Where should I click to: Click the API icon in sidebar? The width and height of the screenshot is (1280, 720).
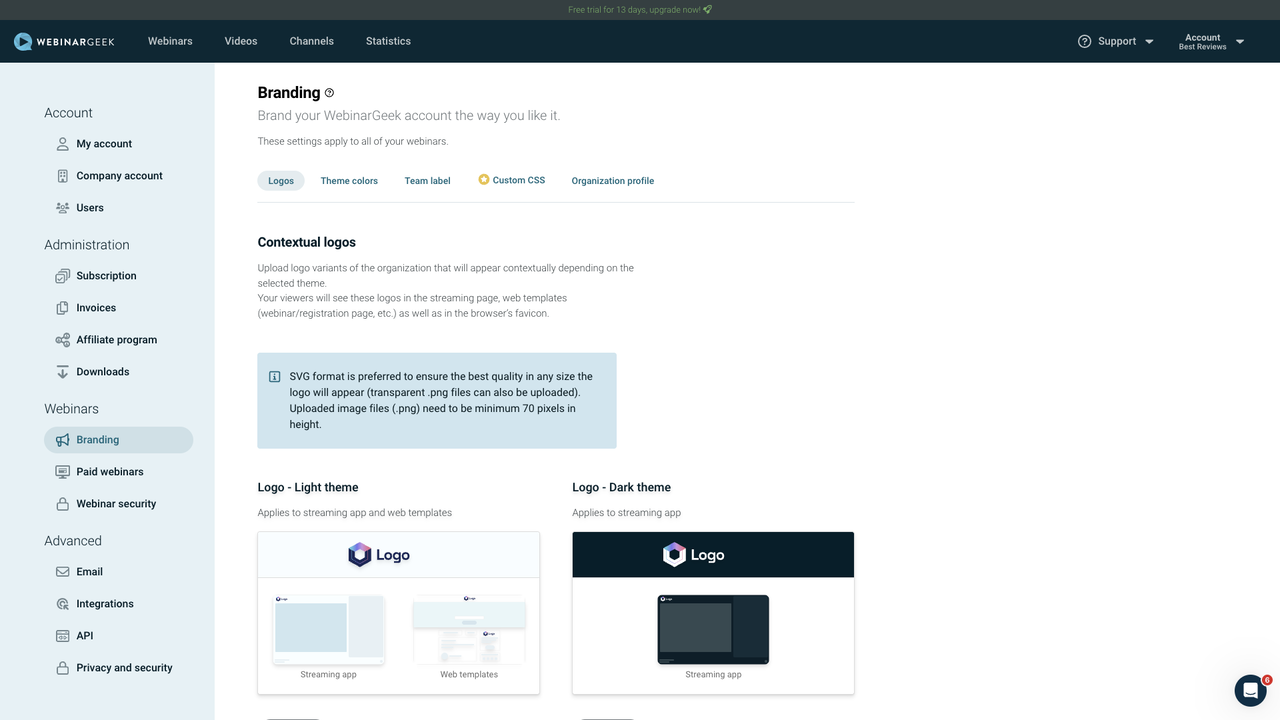click(61, 635)
